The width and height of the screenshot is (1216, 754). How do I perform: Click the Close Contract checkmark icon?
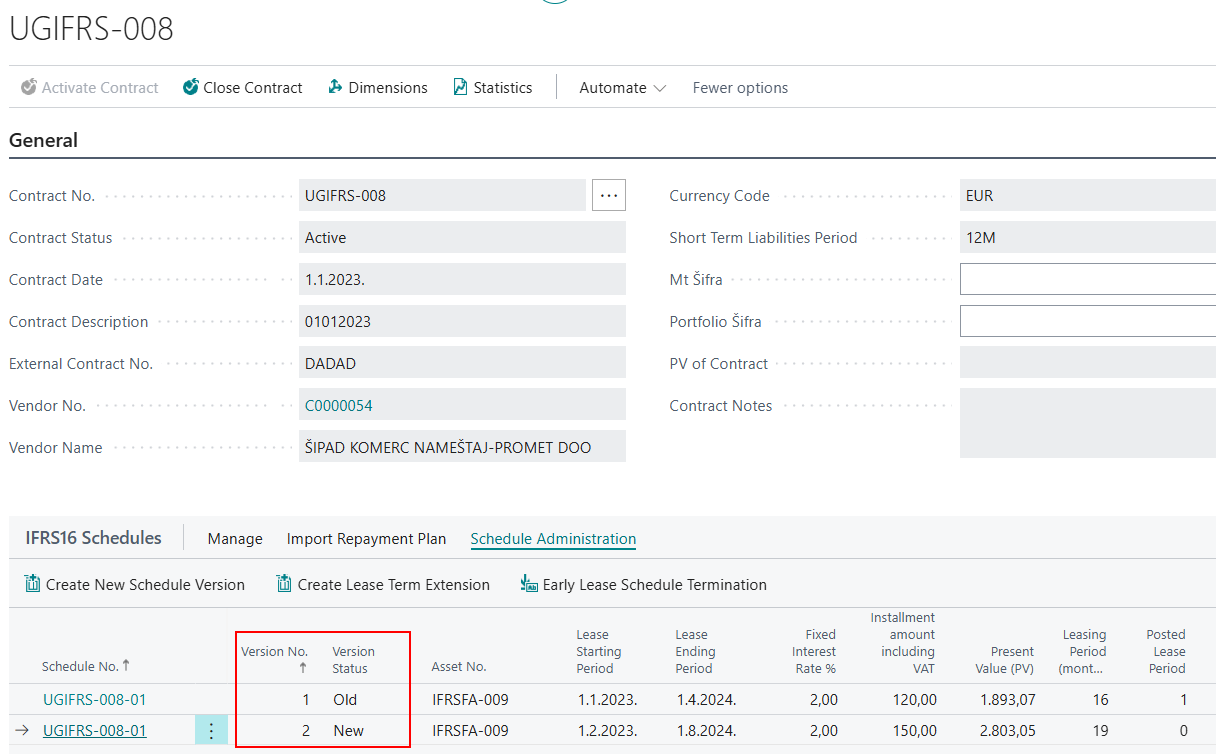[191, 87]
